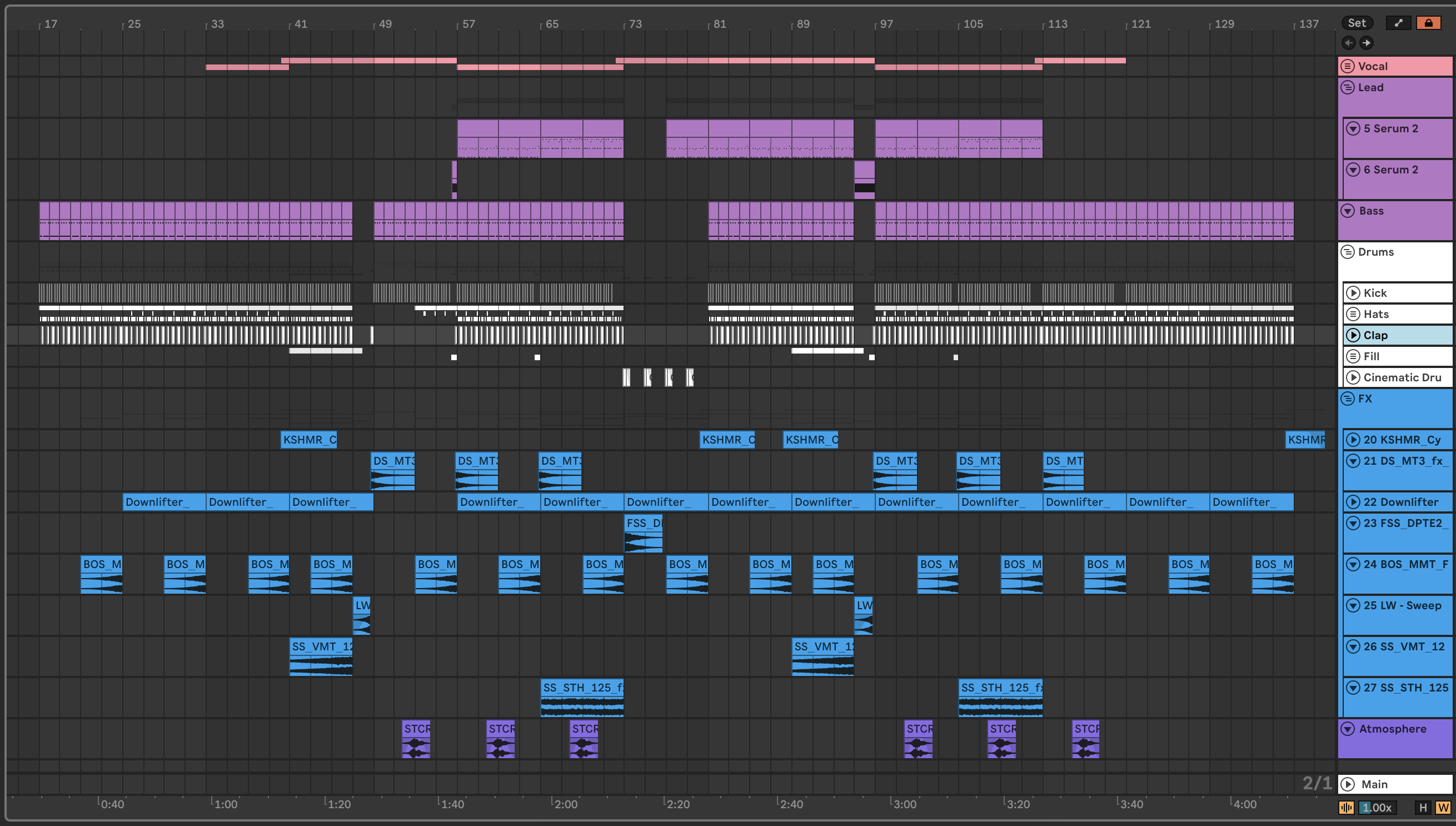Screen dimensions: 1456x826
Task: Click the Hats group icon
Action: click(x=1353, y=314)
